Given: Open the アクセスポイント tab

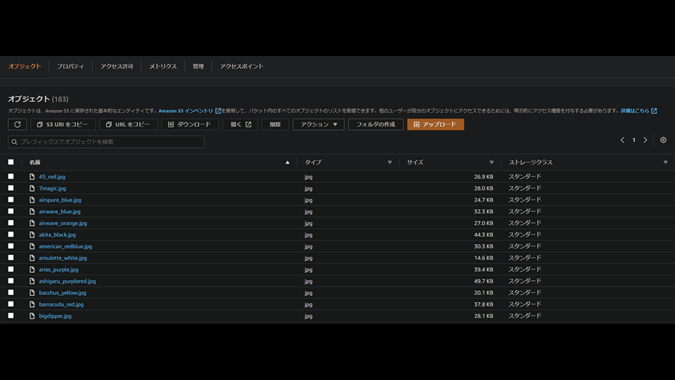Looking at the screenshot, I should 242,66.
